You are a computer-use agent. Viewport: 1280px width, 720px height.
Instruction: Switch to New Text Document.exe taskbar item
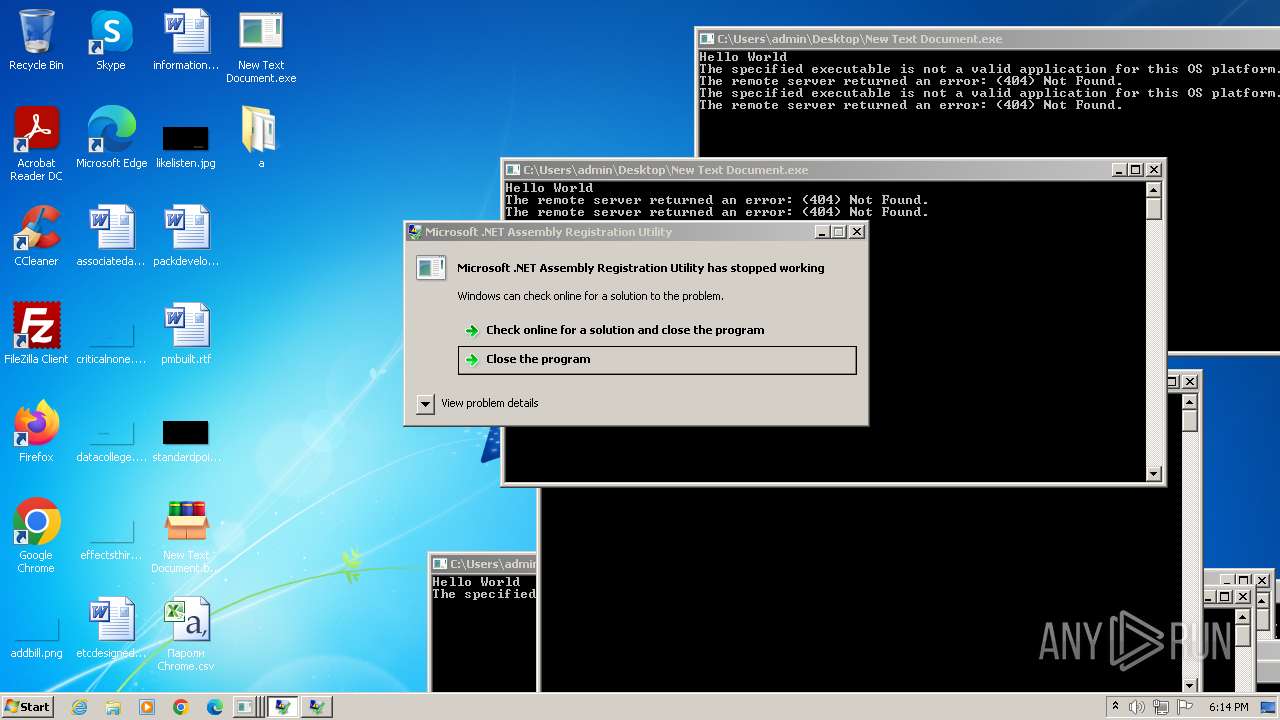247,707
